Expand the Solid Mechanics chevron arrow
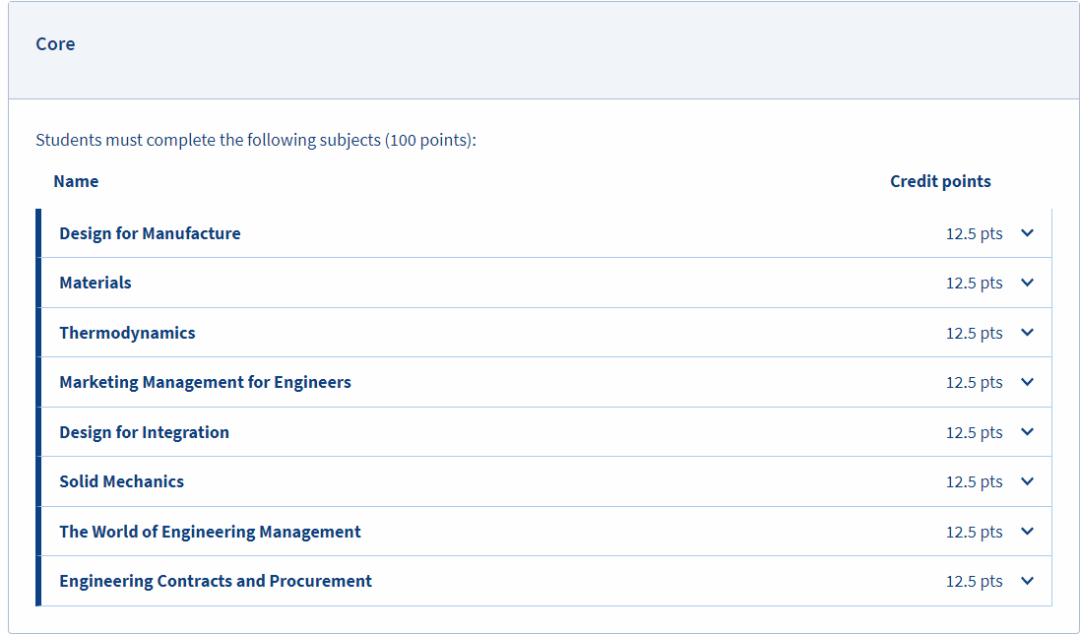The height and width of the screenshot is (634, 1080). (1027, 482)
